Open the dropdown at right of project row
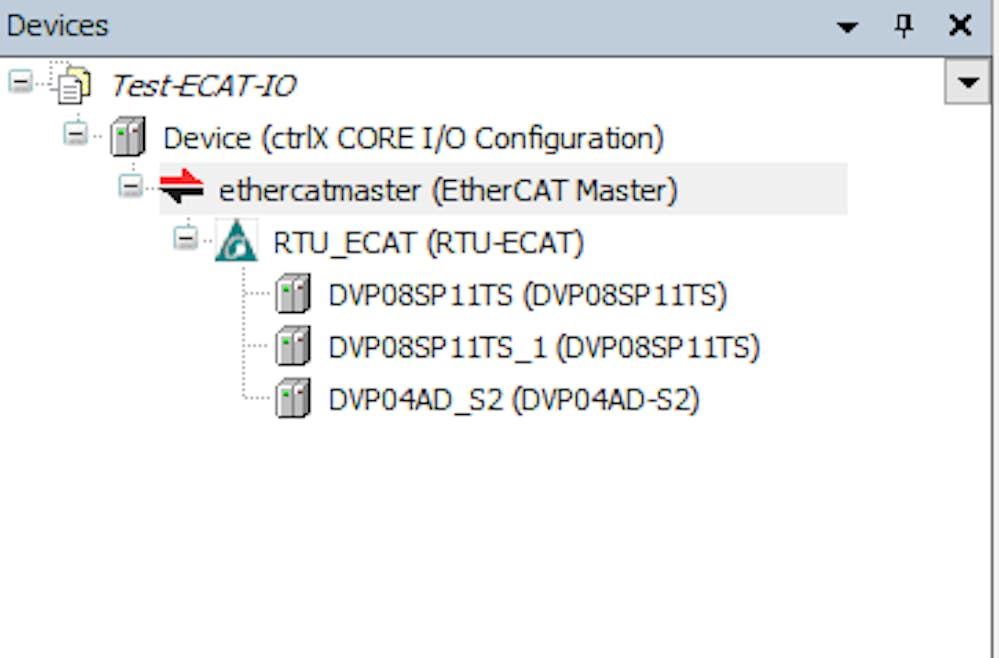The width and height of the screenshot is (999, 658). point(967,83)
